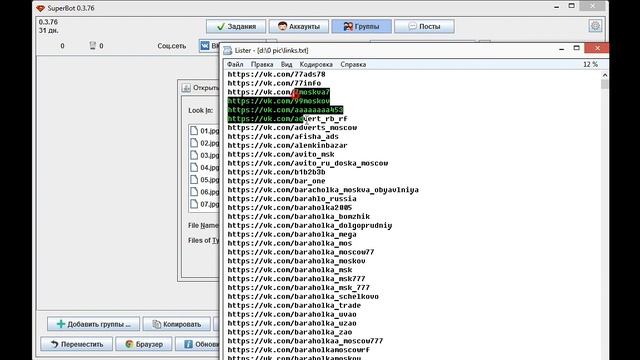Click the line https://vk.com/baracholka_moskva_obyavlniya
The height and width of the screenshot is (360, 640).
(323, 190)
